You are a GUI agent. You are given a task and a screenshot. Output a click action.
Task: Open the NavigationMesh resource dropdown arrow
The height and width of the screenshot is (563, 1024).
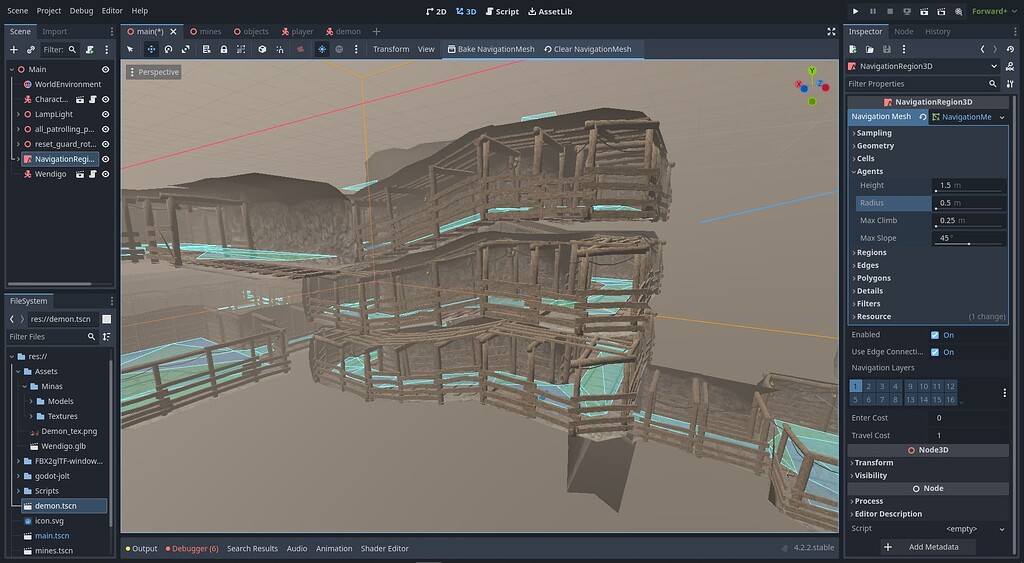1002,118
